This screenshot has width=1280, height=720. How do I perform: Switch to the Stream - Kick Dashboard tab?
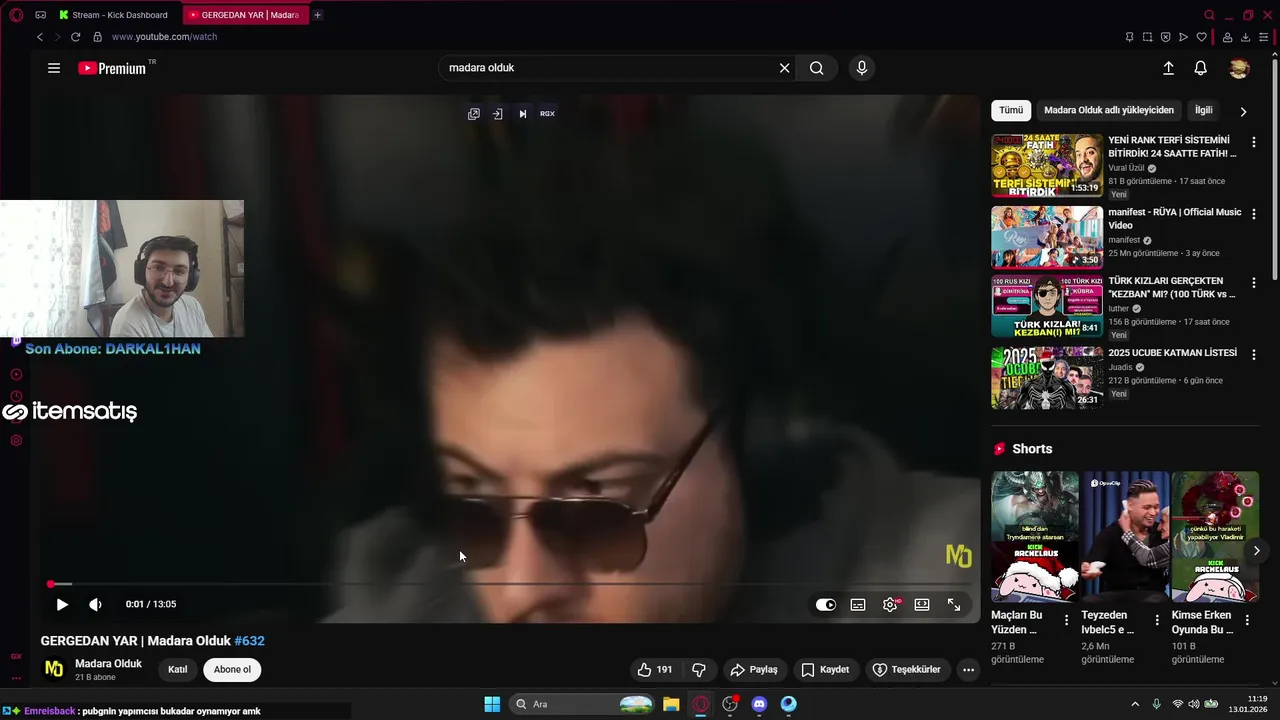119,15
